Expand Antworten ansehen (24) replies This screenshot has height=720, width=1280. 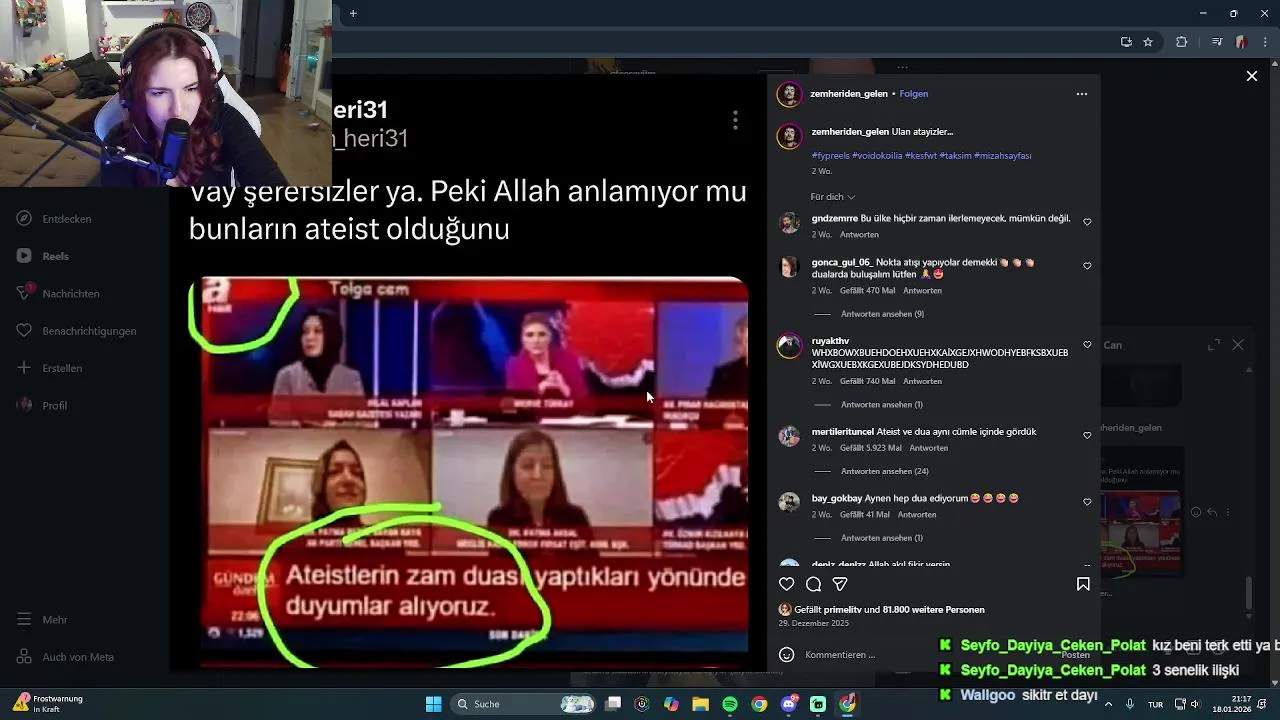(885, 471)
